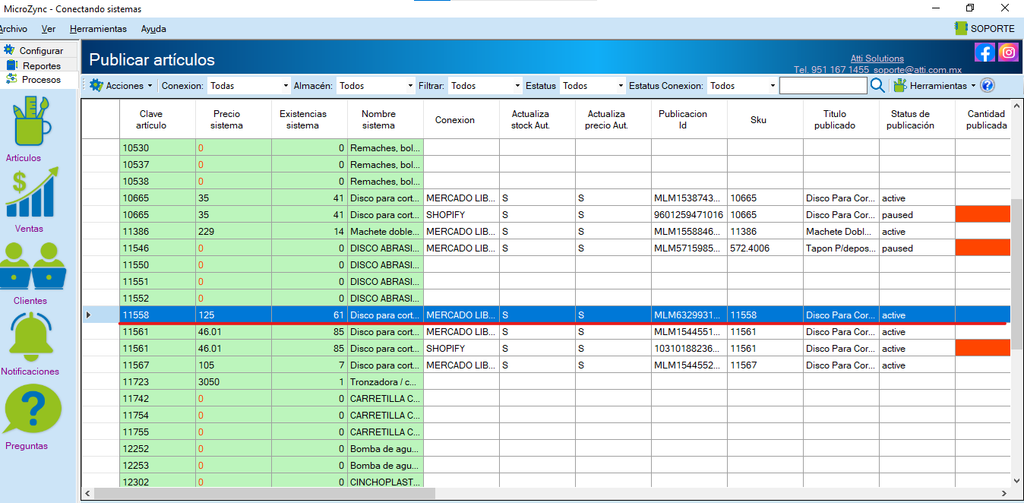Viewport: 1024px width, 503px height.
Task: Click the CINCHOPLAST name cell
Action: pyautogui.click(x=385, y=481)
